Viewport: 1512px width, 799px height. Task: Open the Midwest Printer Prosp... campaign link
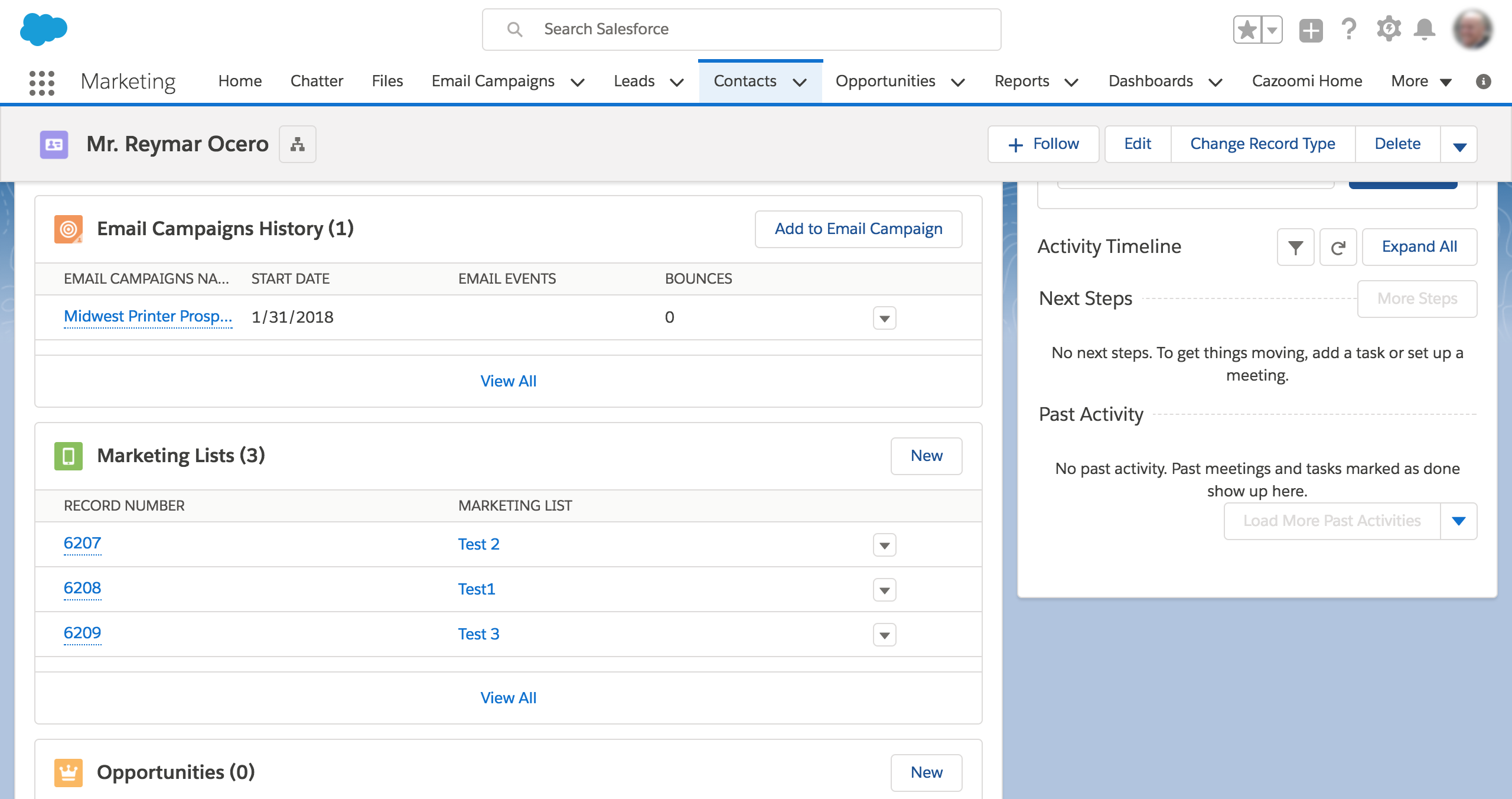pyautogui.click(x=148, y=317)
